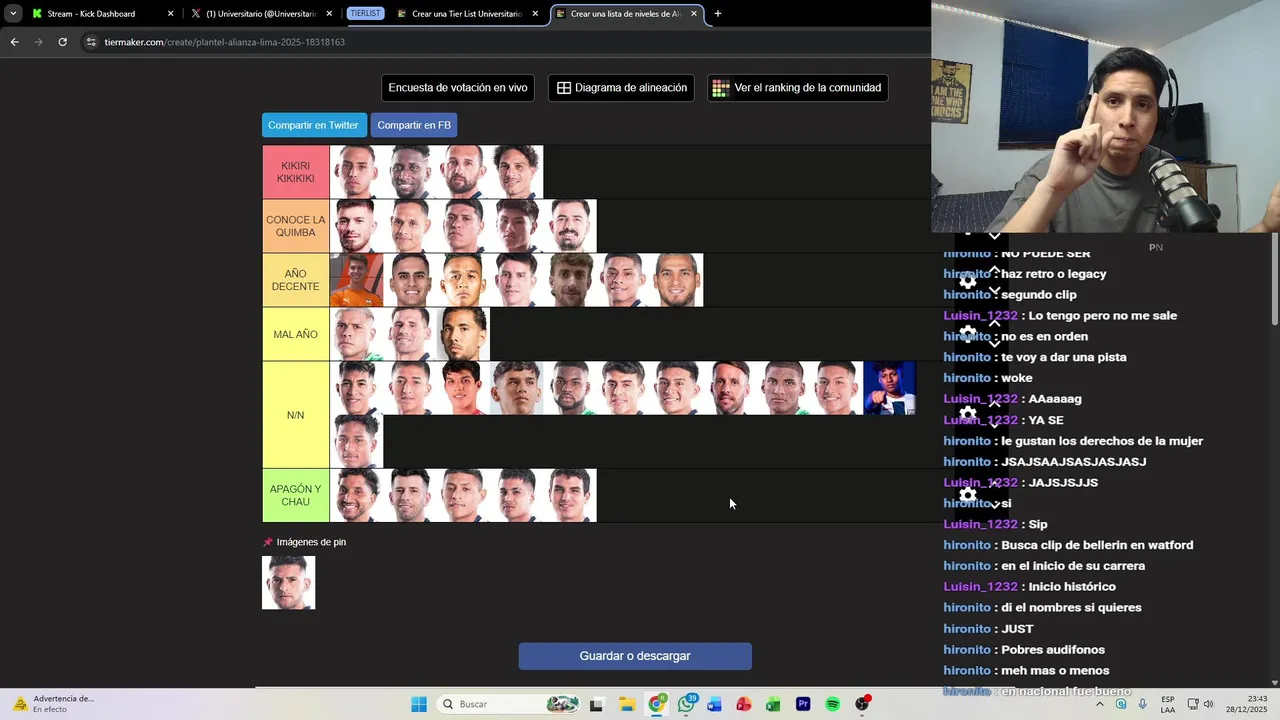Click the browser forward arrow
The image size is (1280, 720).
point(38,42)
